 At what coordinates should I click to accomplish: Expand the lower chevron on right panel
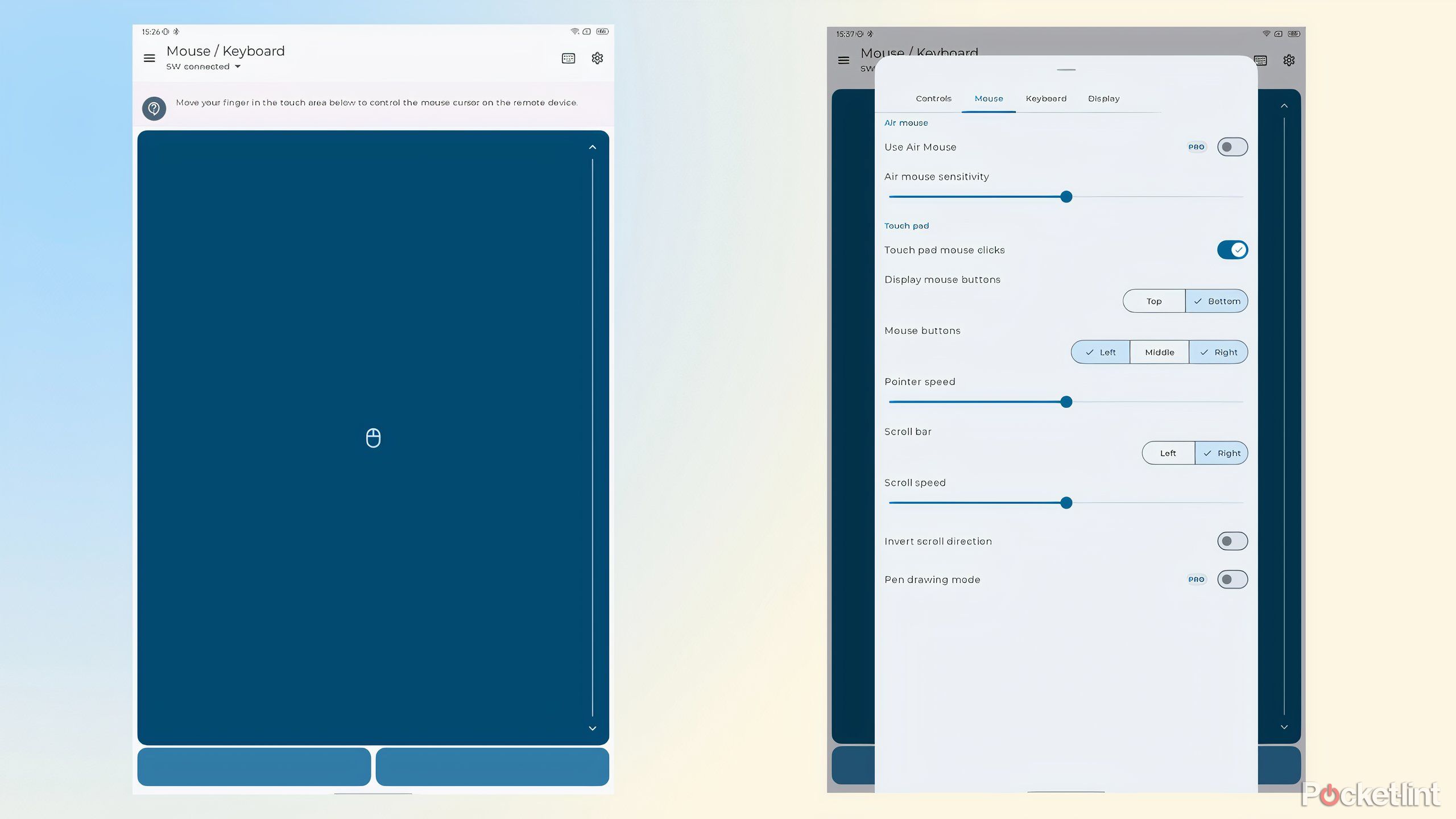coord(1284,727)
